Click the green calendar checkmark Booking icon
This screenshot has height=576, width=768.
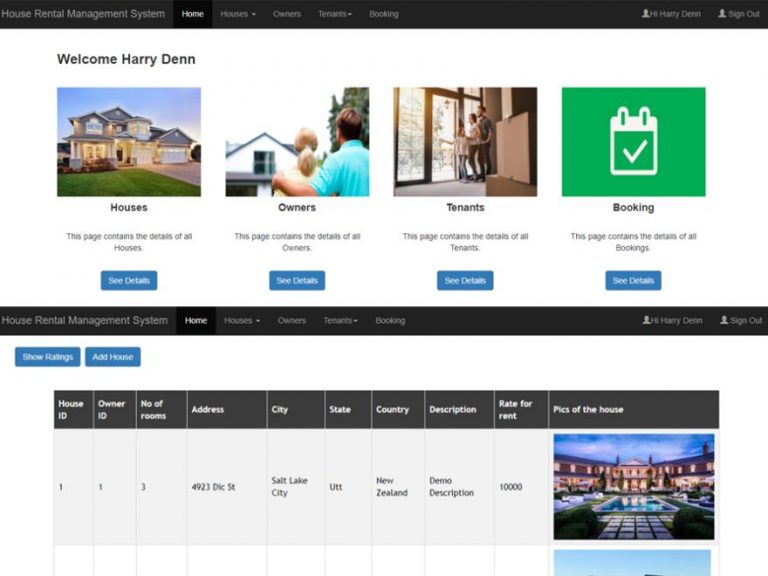pos(633,141)
